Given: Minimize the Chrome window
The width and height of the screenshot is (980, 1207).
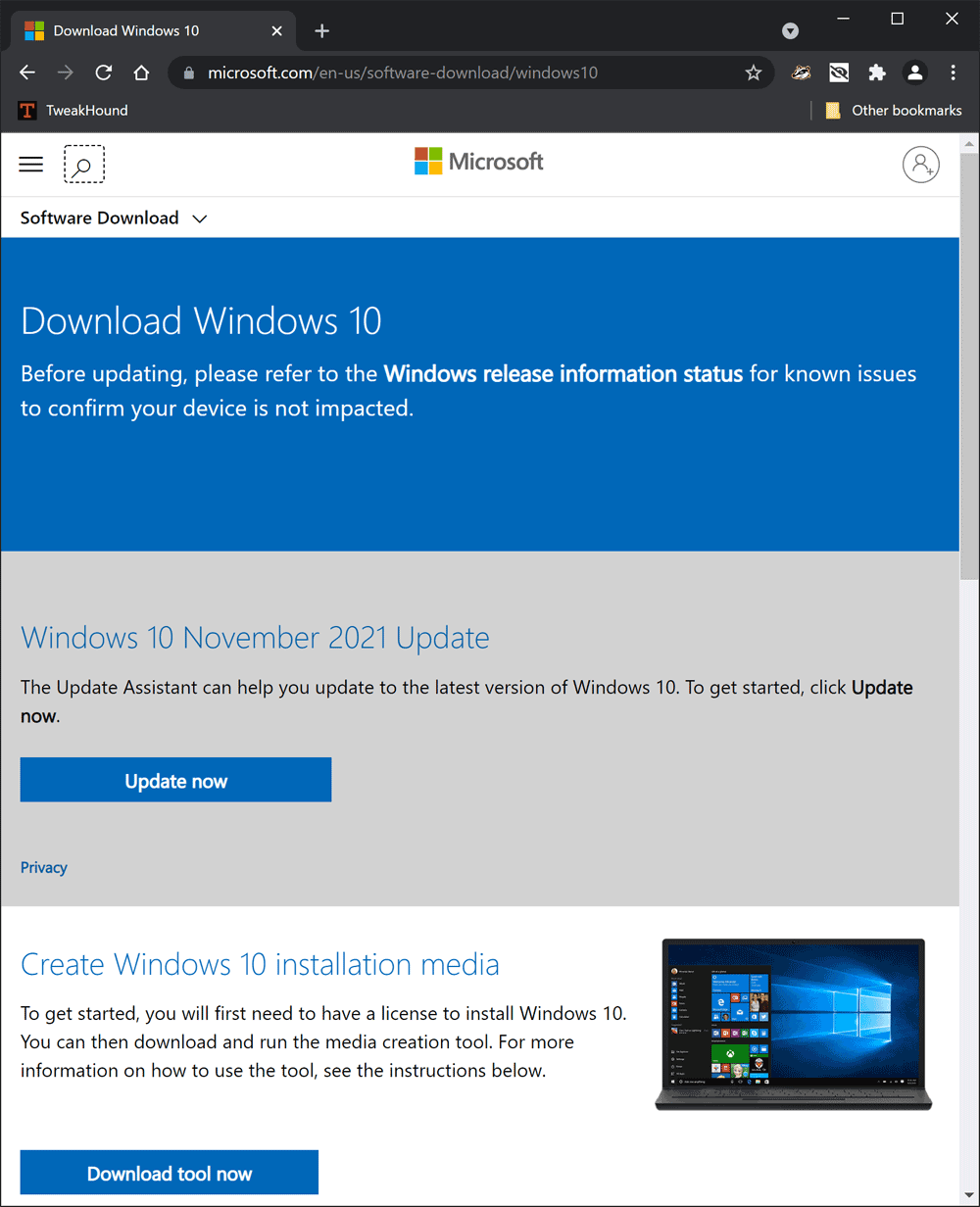Looking at the screenshot, I should click(x=842, y=18).
